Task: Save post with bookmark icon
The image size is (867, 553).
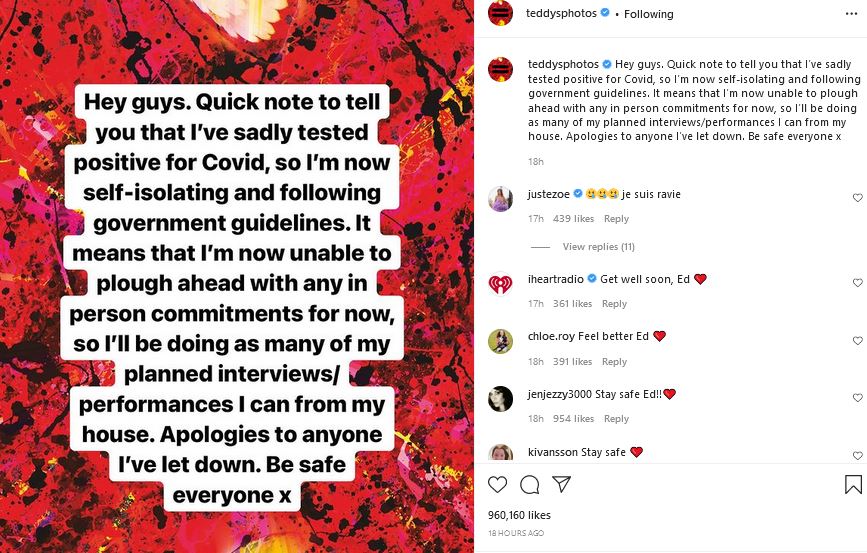Action: point(853,485)
